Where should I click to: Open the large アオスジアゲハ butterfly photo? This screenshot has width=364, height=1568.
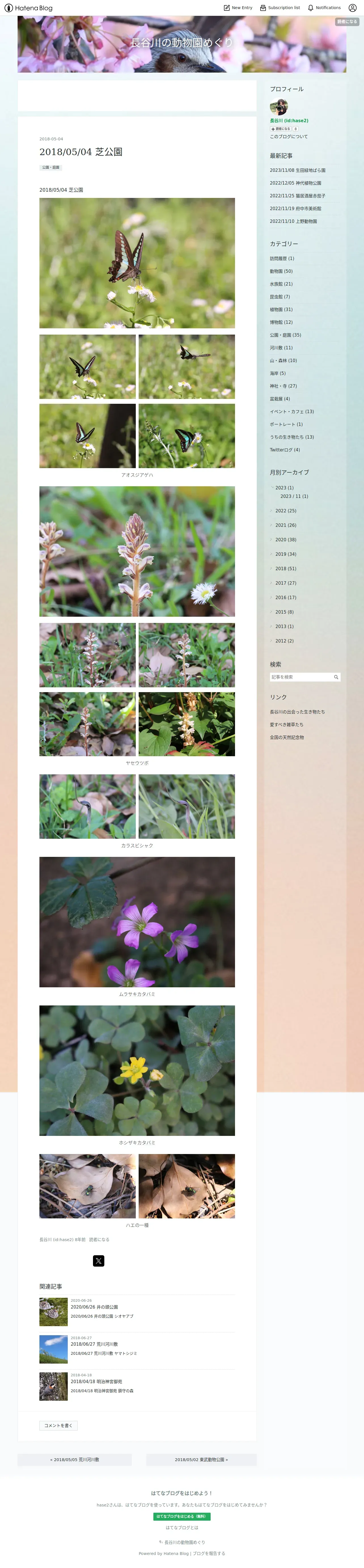[x=137, y=263]
